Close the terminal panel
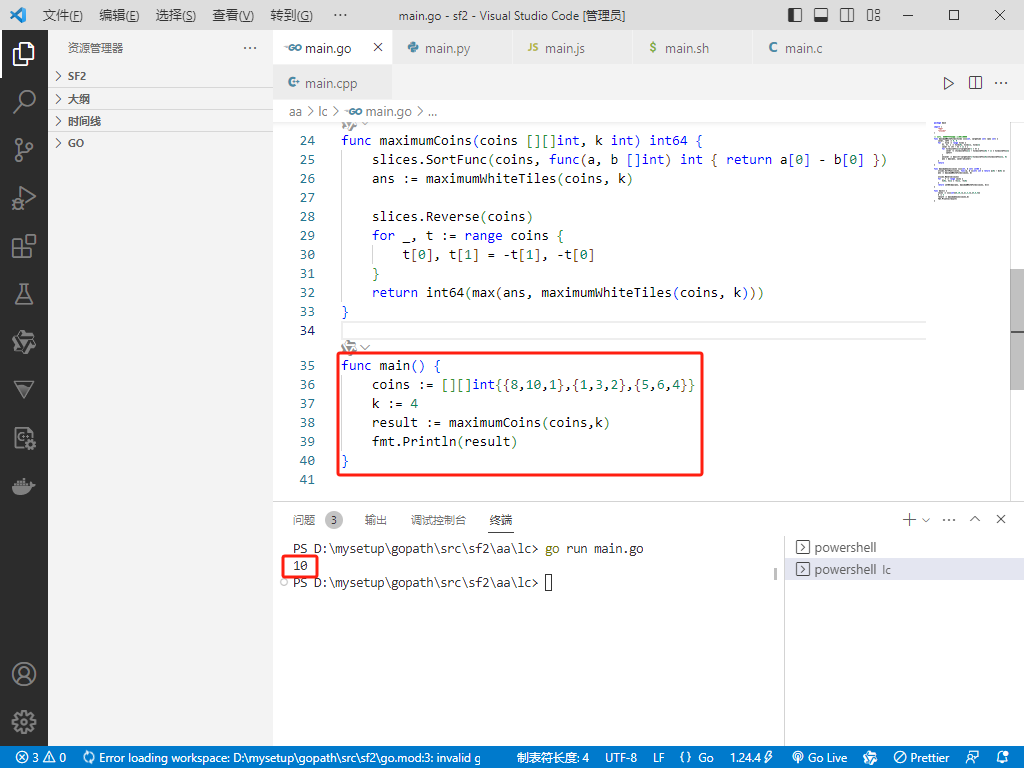Viewport: 1024px width, 768px height. [x=1000, y=519]
